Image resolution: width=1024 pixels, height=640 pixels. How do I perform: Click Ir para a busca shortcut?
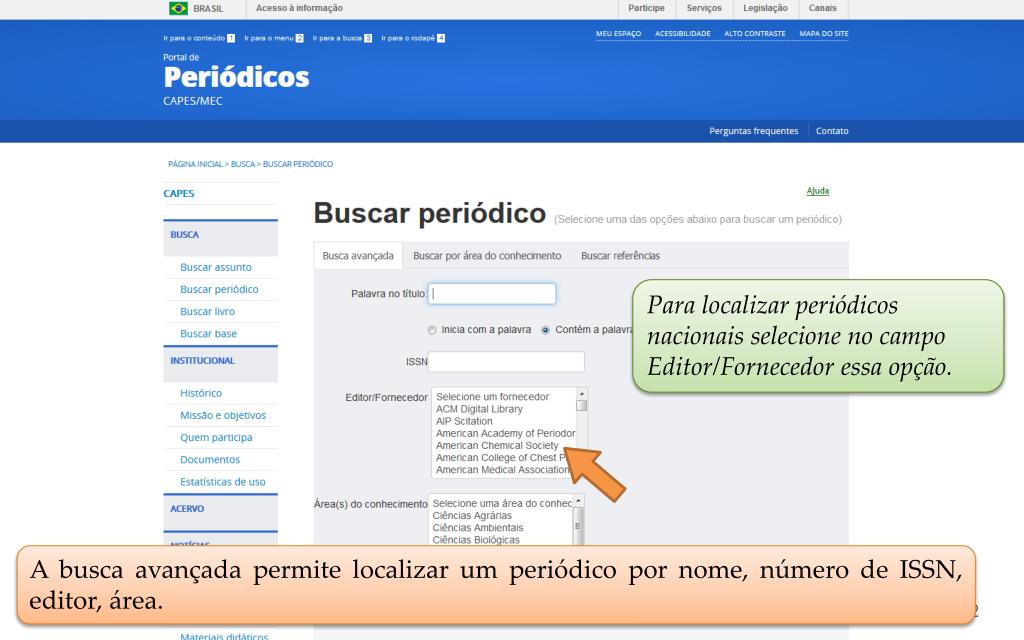tap(342, 38)
